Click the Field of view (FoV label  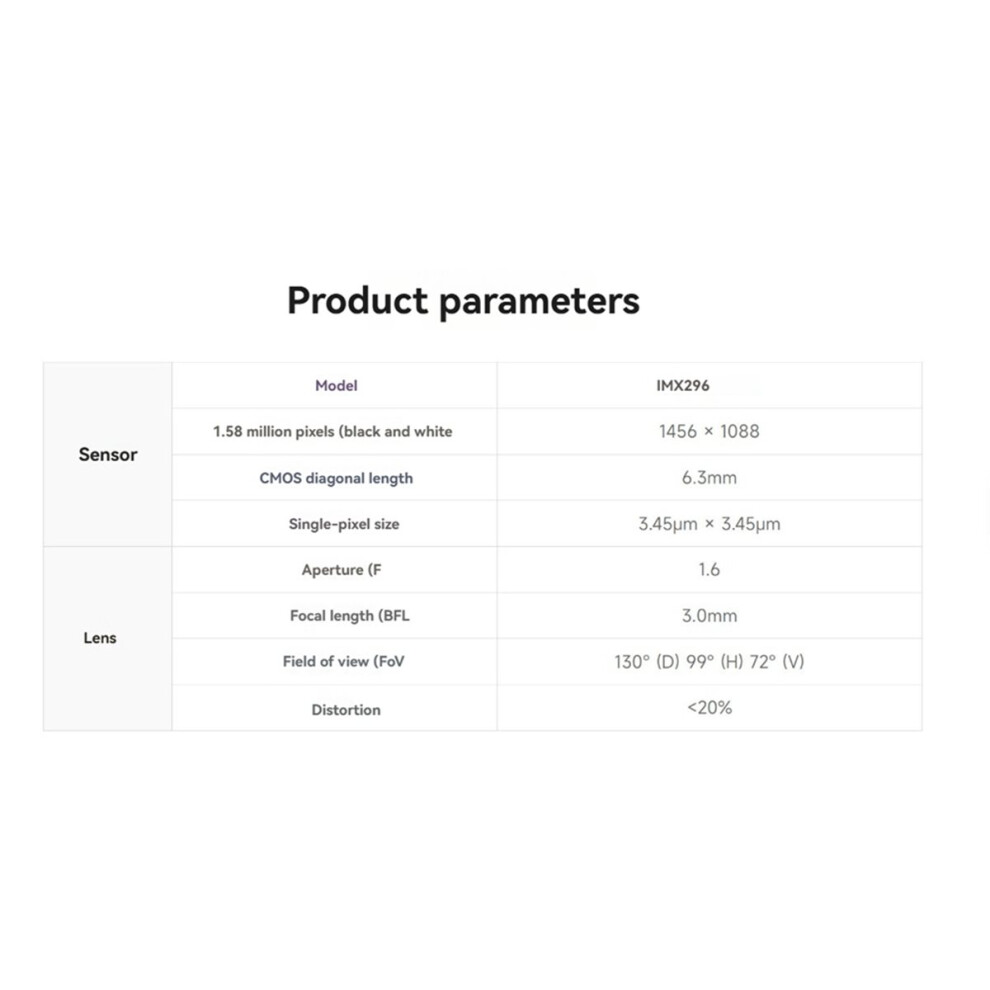pyautogui.click(x=343, y=662)
